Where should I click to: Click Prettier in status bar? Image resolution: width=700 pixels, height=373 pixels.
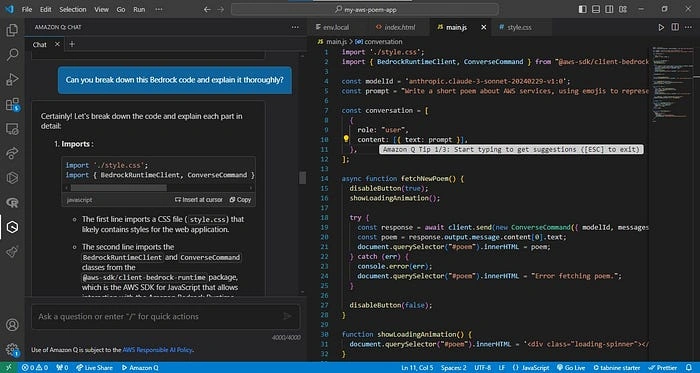662,368
